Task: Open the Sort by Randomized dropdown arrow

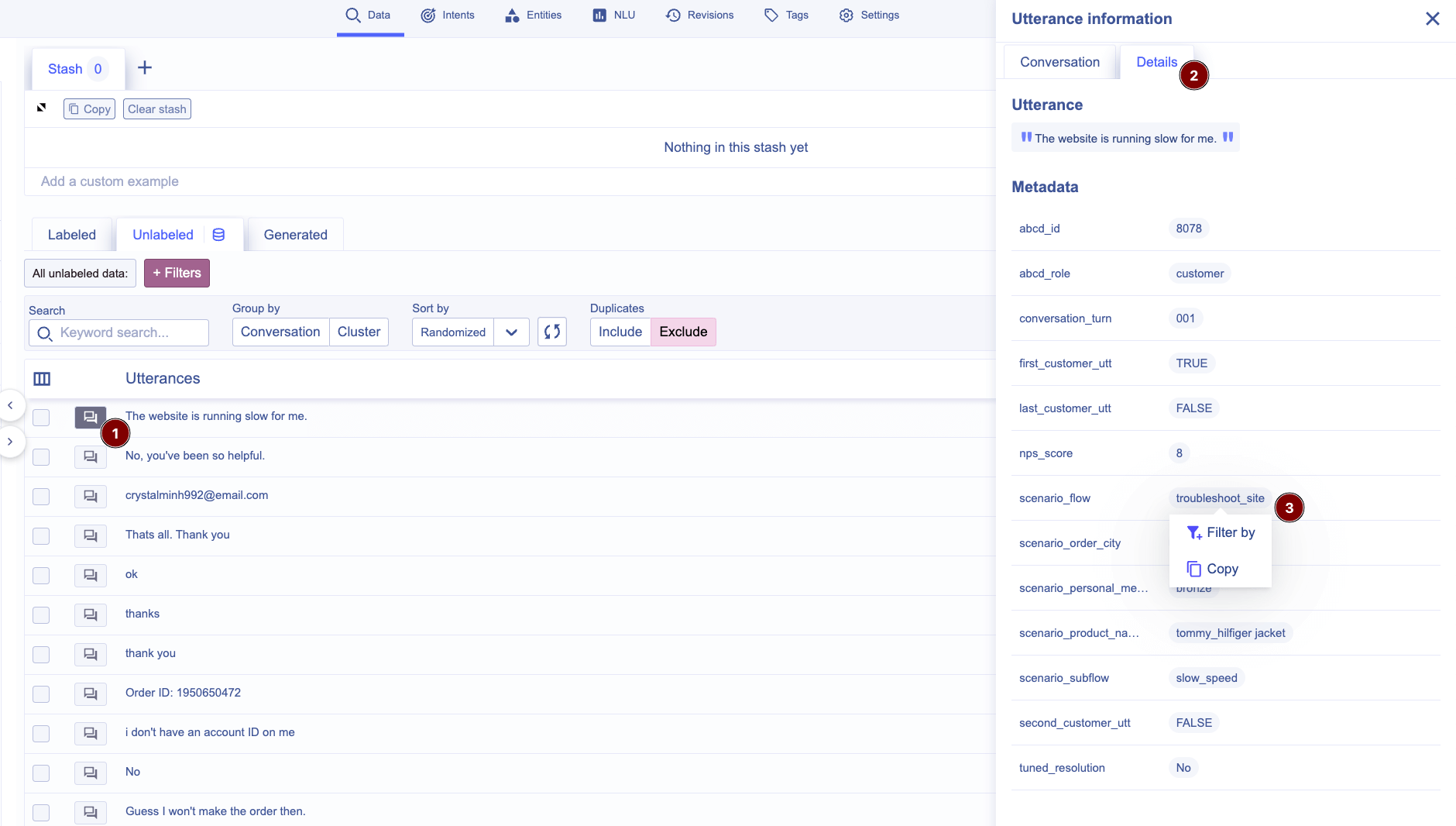Action: (511, 332)
